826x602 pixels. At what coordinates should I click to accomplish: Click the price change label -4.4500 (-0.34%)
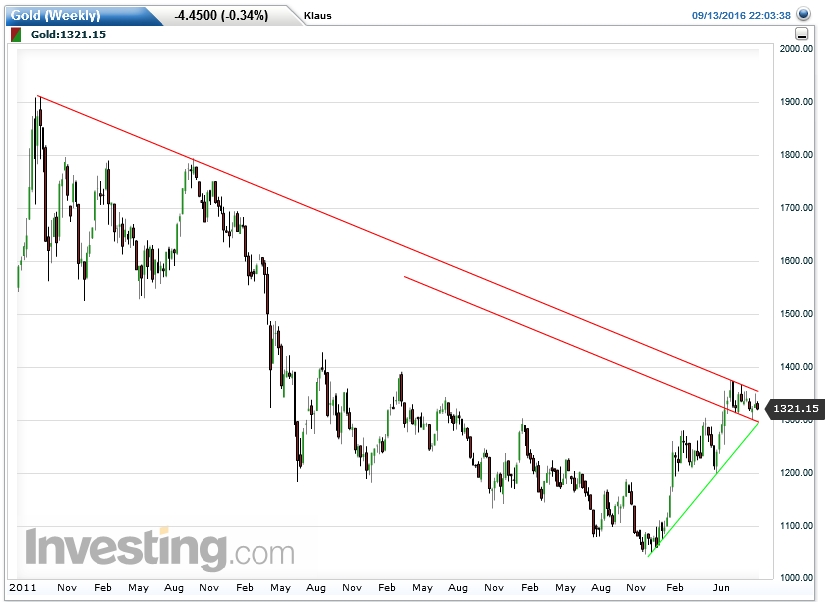coord(224,15)
